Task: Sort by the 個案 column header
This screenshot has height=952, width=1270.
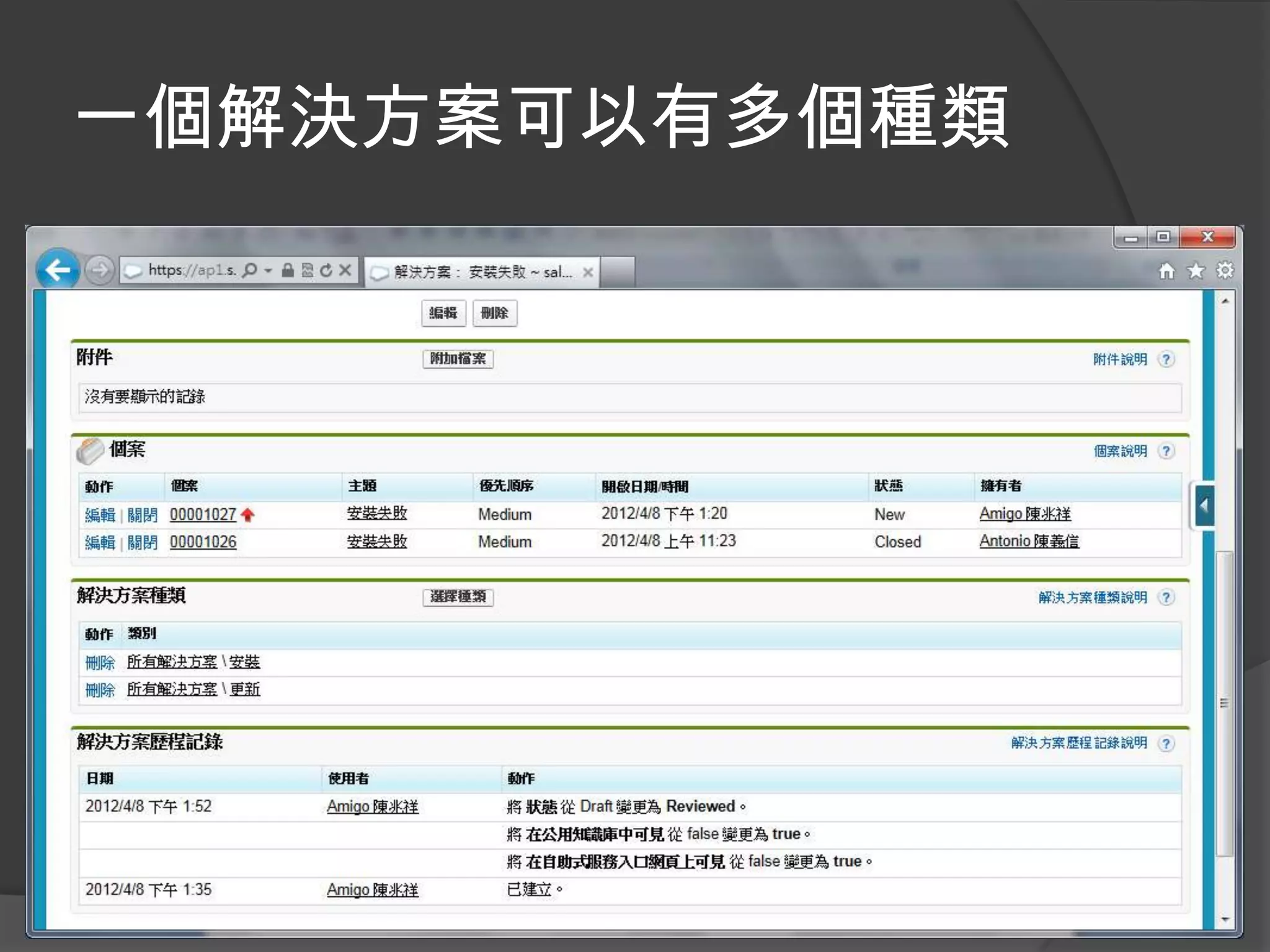Action: point(184,486)
